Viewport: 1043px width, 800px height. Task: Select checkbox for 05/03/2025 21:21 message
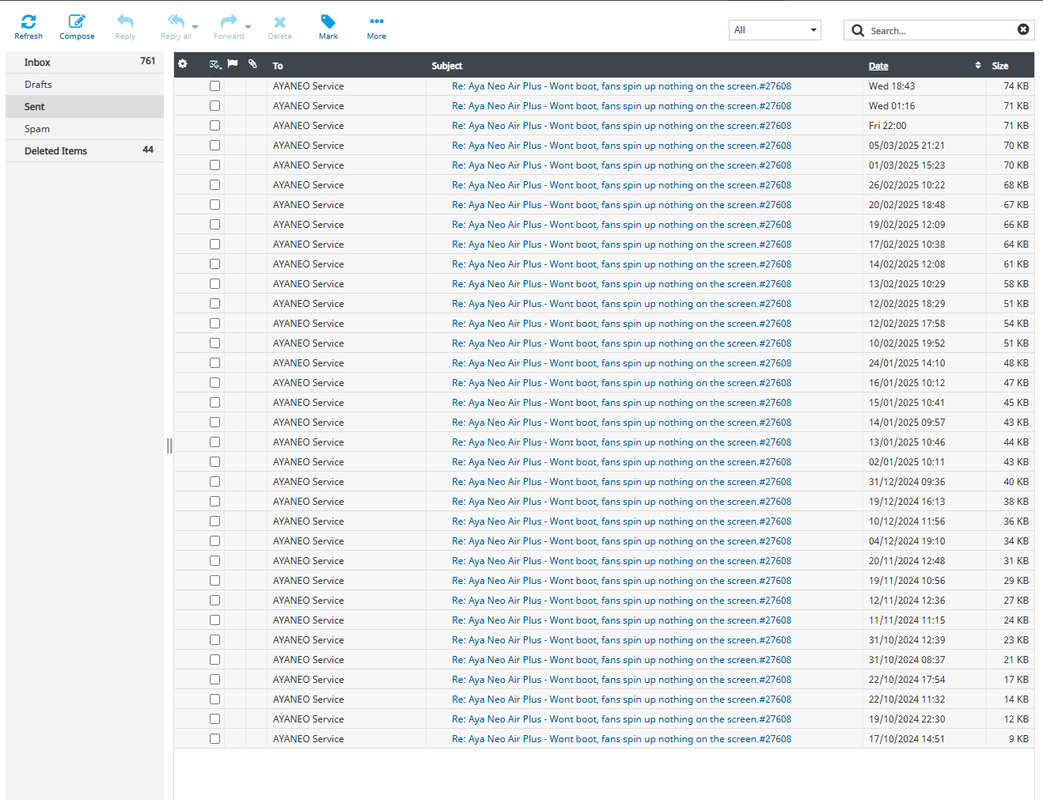click(215, 145)
